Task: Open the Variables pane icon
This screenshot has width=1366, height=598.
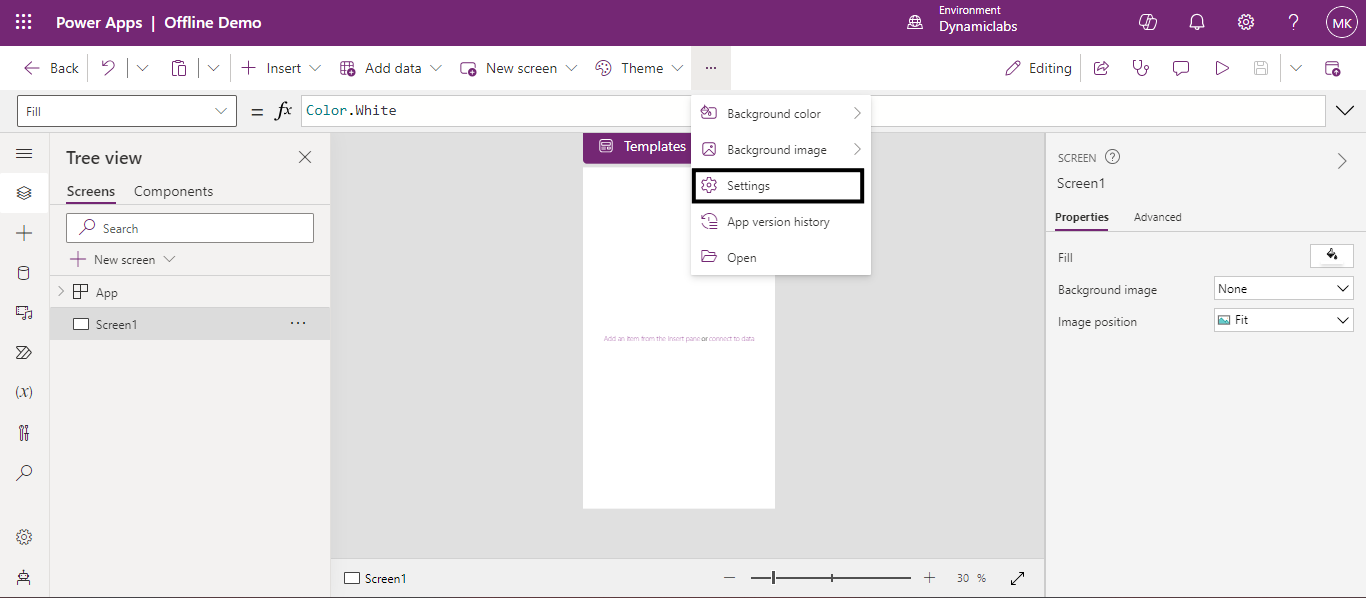Action: coord(24,392)
